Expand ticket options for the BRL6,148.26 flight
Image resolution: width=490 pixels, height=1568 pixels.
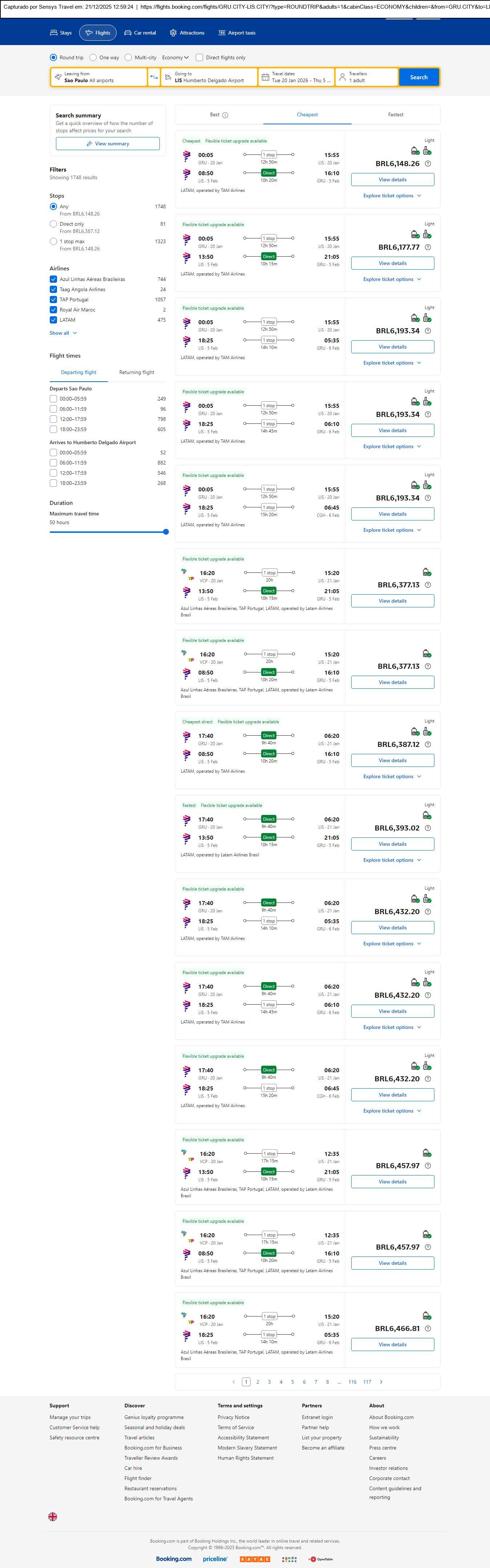[392, 196]
